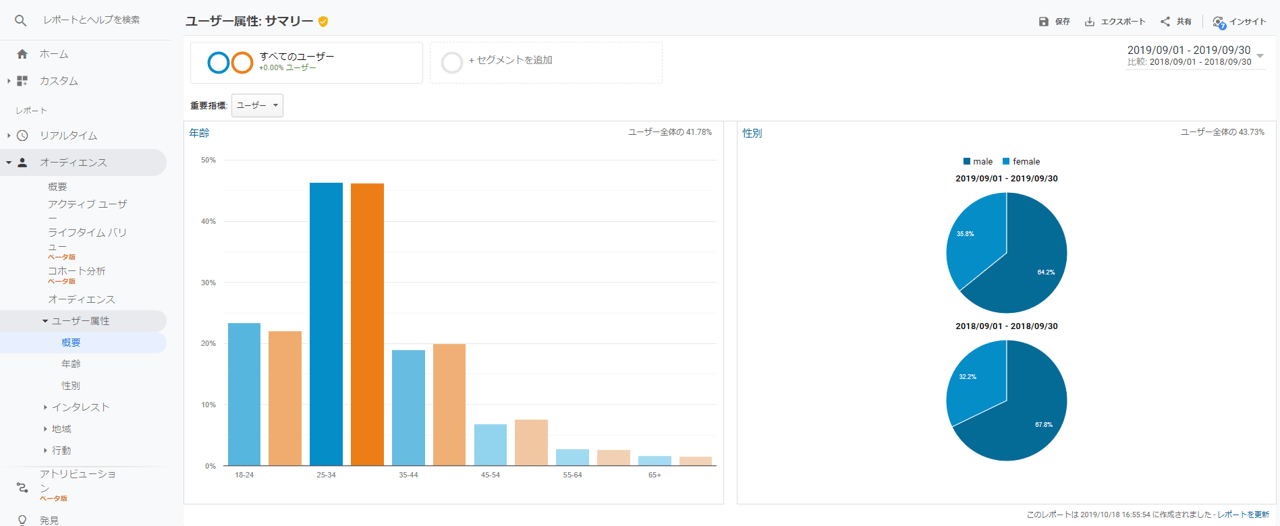This screenshot has width=1280, height=526.
Task: Click the verified shield badge by title
Action: [x=323, y=22]
